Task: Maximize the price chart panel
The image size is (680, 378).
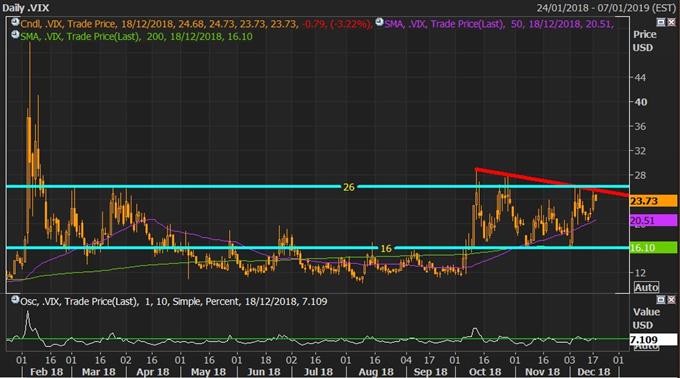Action: tap(661, 22)
